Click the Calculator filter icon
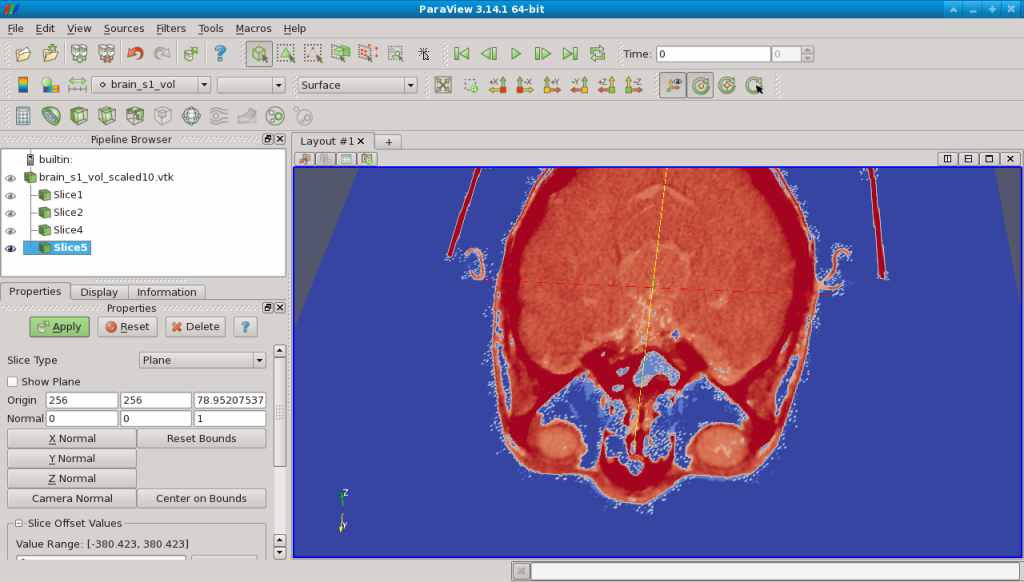Image resolution: width=1024 pixels, height=582 pixels. (x=23, y=116)
